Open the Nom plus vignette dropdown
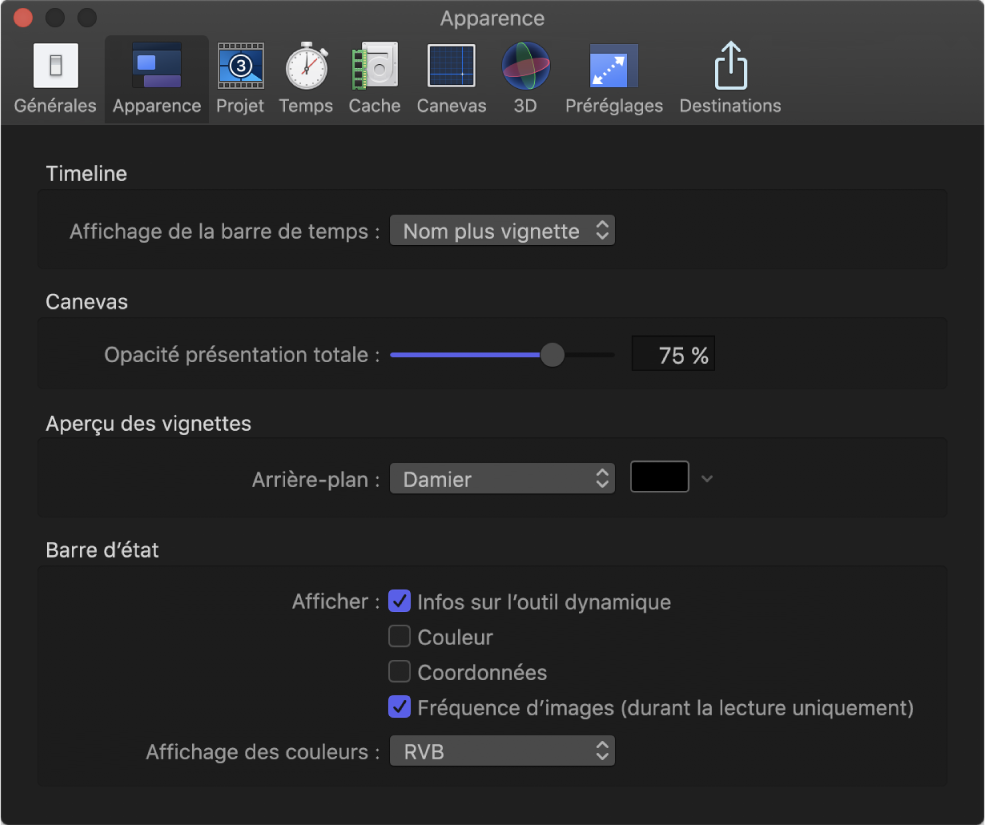 pyautogui.click(x=502, y=230)
